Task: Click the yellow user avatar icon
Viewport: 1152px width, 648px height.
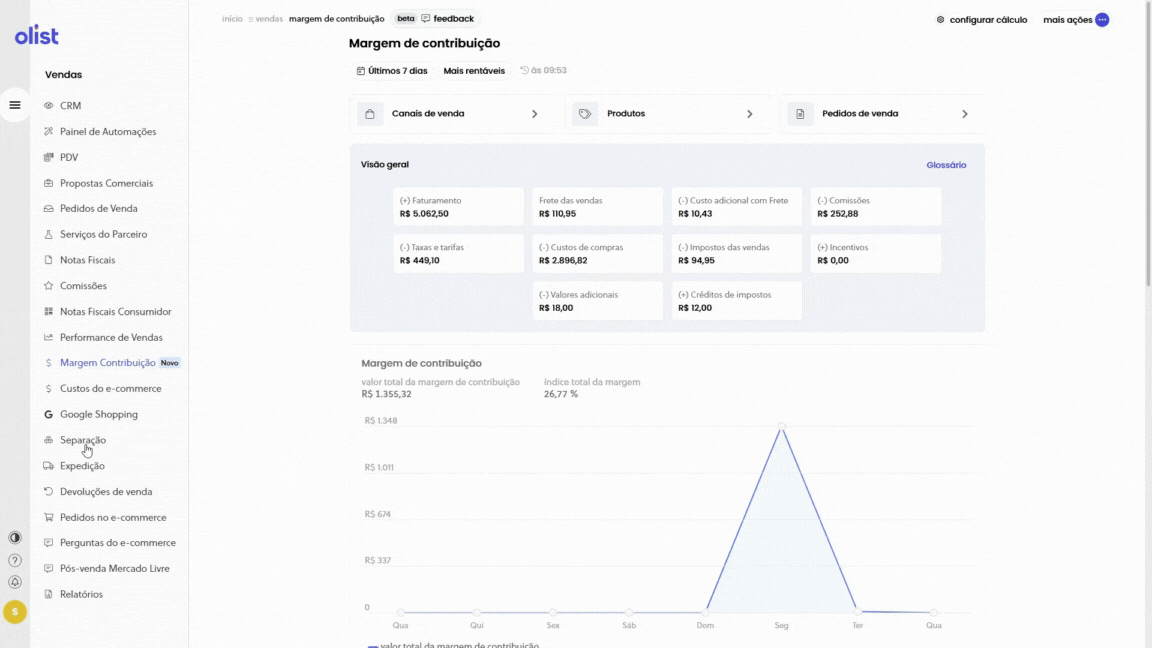Action: pos(15,612)
